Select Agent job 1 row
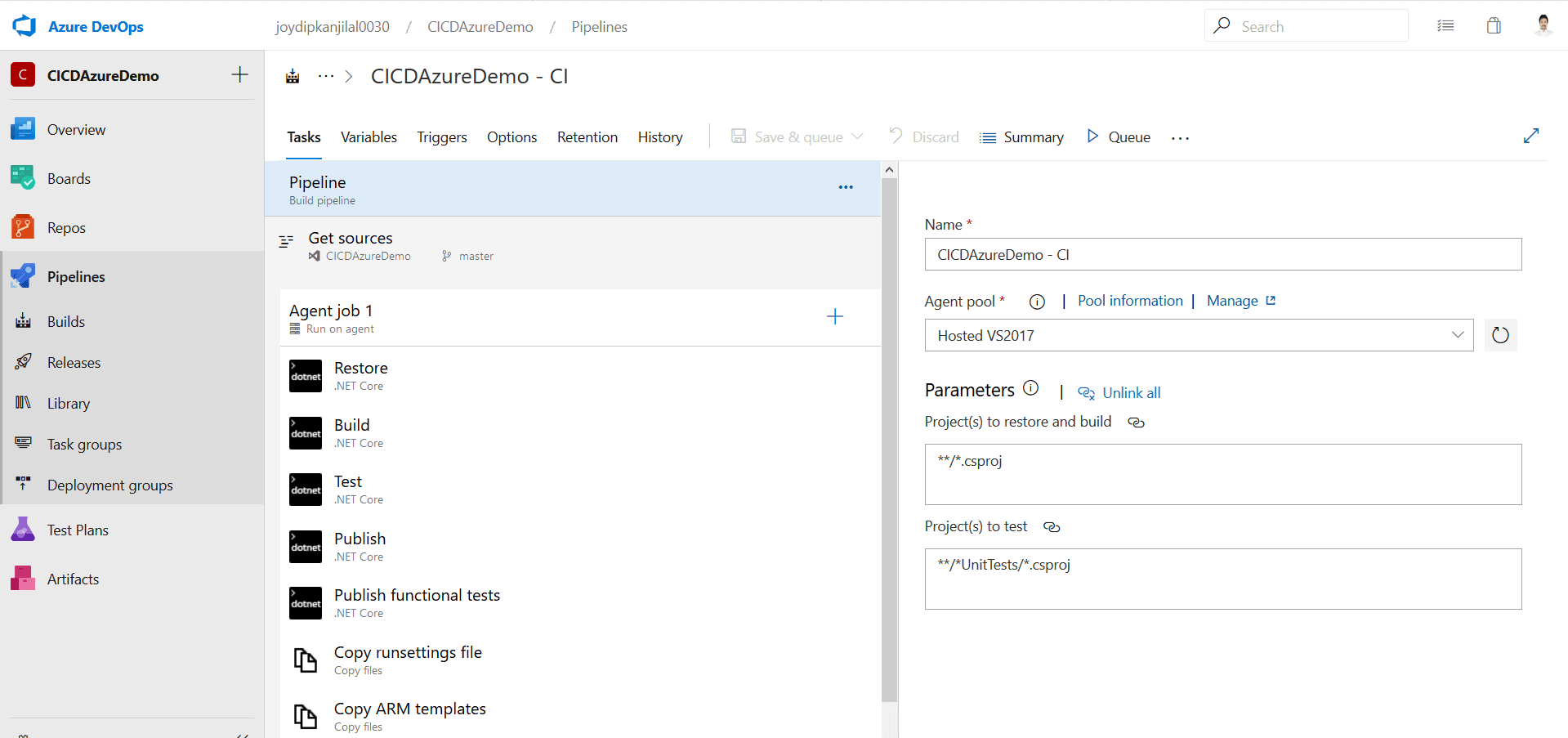The width and height of the screenshot is (1568, 738). 581,318
